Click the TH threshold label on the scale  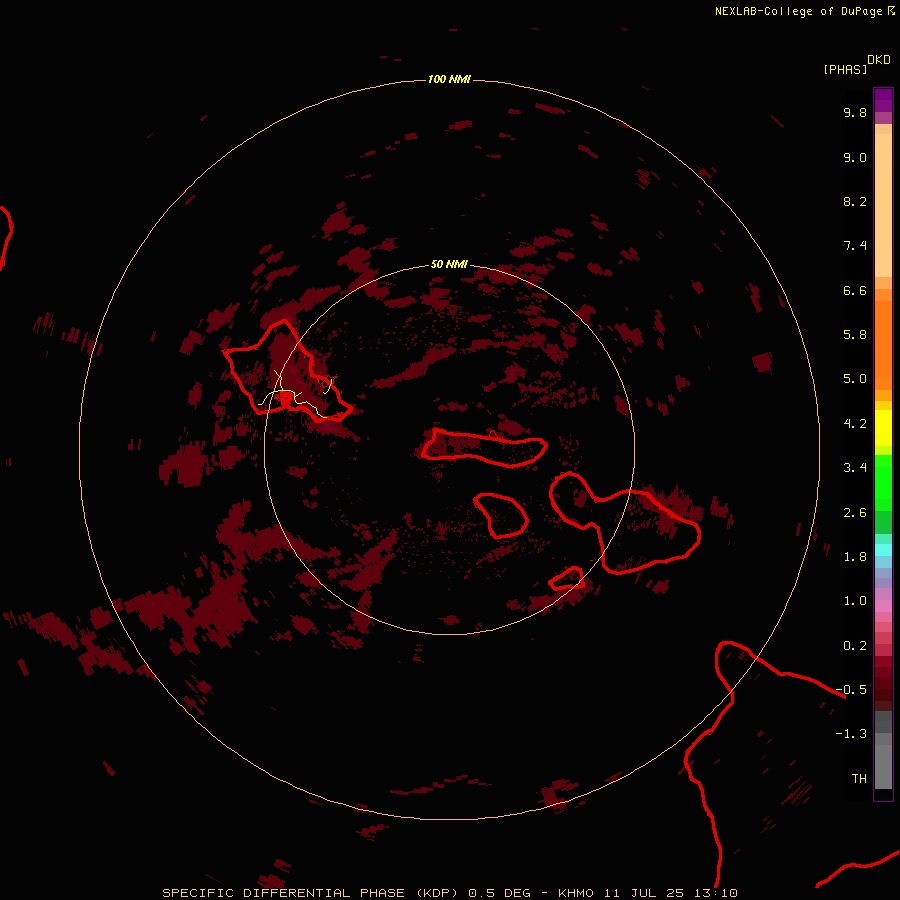click(859, 779)
